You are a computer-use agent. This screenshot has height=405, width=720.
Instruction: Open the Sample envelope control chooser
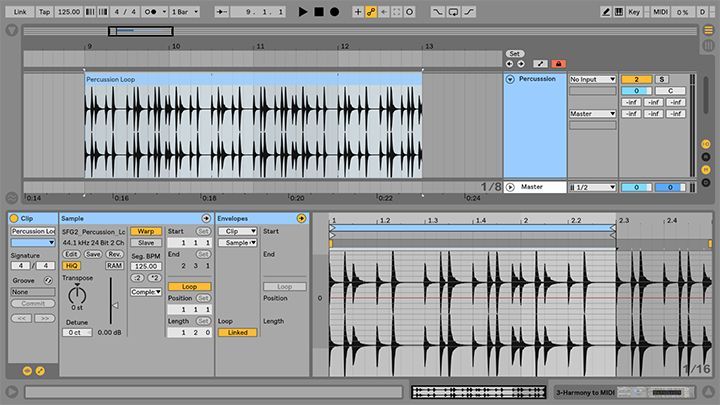pyautogui.click(x=237, y=243)
